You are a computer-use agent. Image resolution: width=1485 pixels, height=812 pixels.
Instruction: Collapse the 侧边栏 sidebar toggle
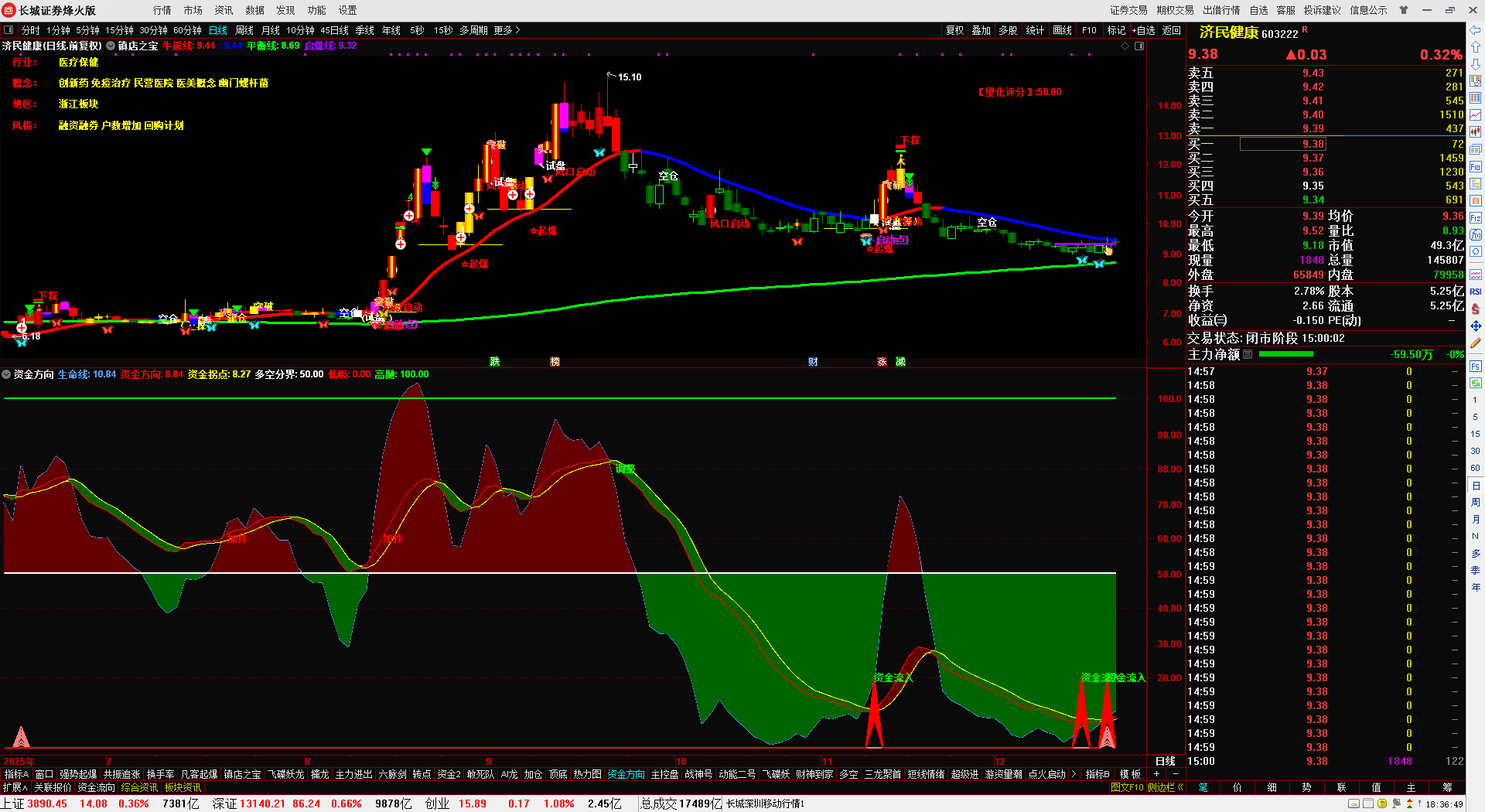pos(1166,787)
